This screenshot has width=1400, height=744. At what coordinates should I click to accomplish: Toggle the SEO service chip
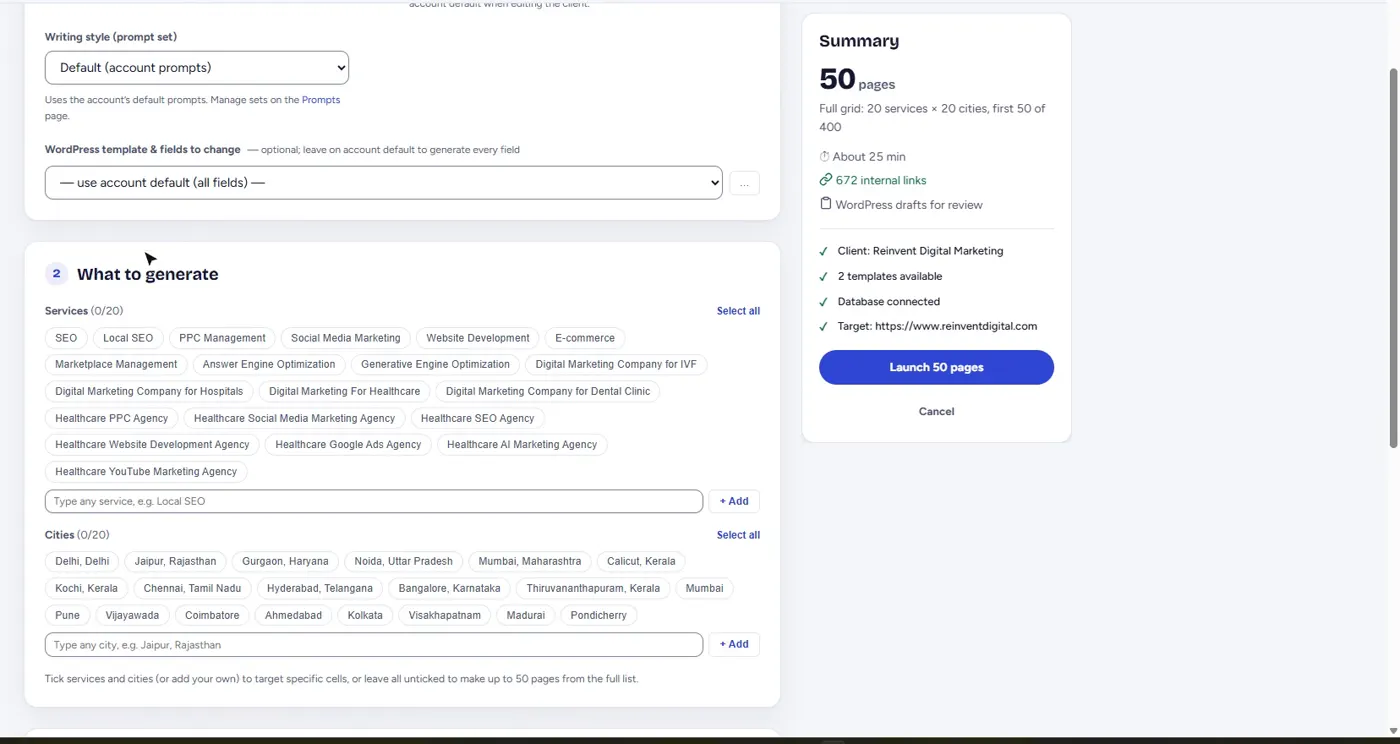66,338
